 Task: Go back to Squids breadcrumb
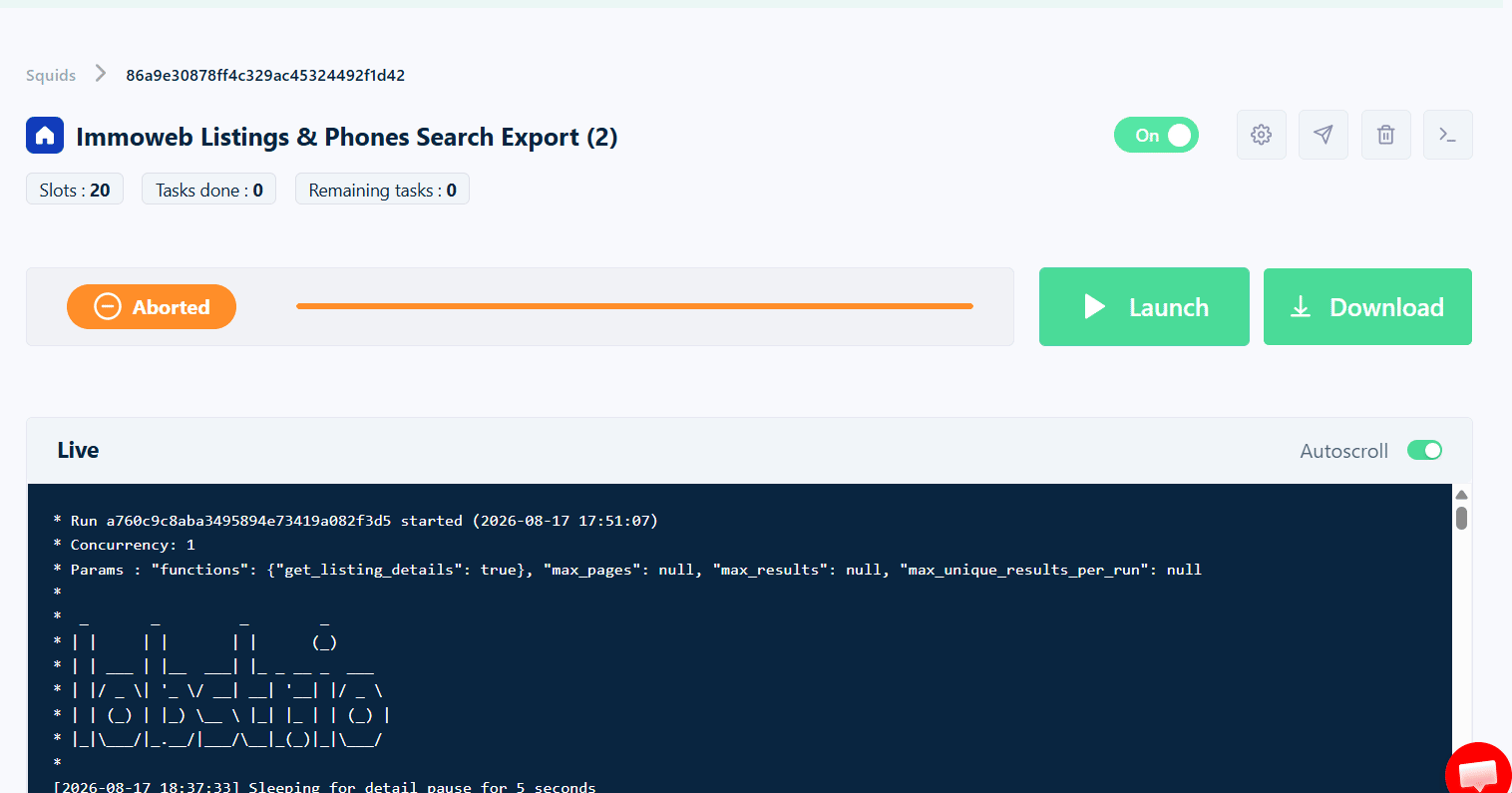(51, 75)
